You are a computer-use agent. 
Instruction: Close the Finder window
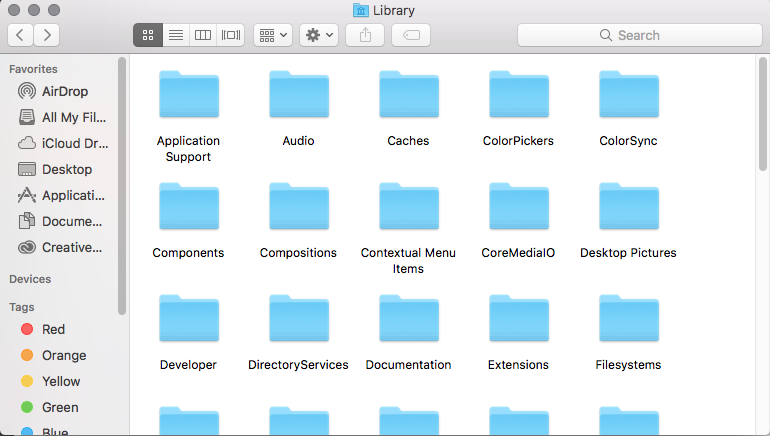14,10
